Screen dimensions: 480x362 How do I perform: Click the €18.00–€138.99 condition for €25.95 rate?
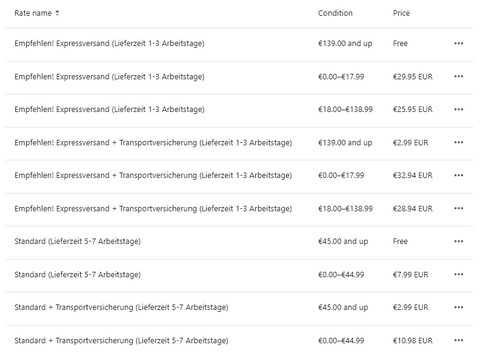345,109
